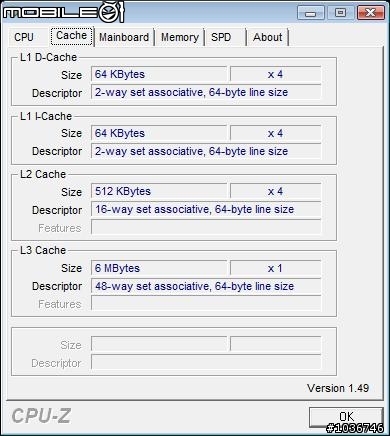The height and width of the screenshot is (436, 390).
Task: Click the empty L3 Cache Features field
Action: point(206,303)
